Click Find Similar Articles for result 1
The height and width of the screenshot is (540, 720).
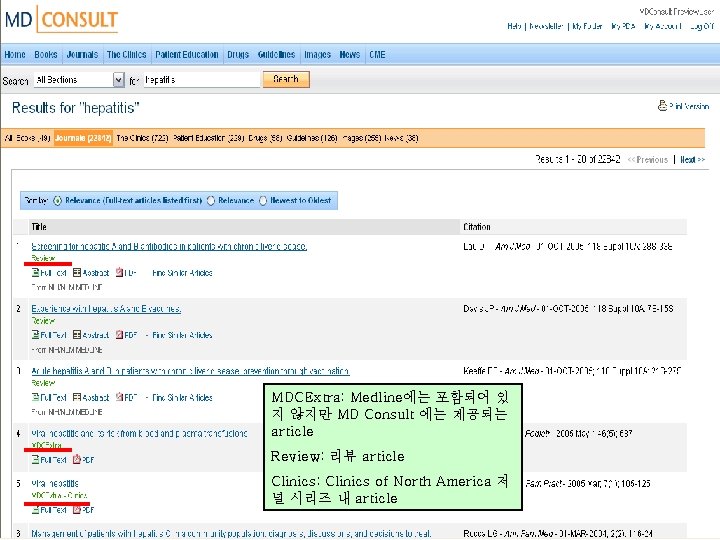182,273
